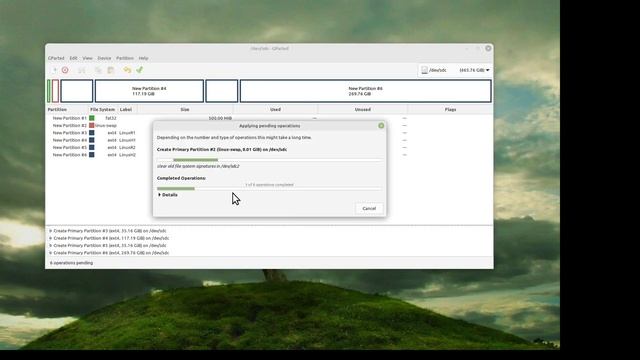Select the New Partition #4 row
The height and width of the screenshot is (360, 640).
click(x=269, y=140)
